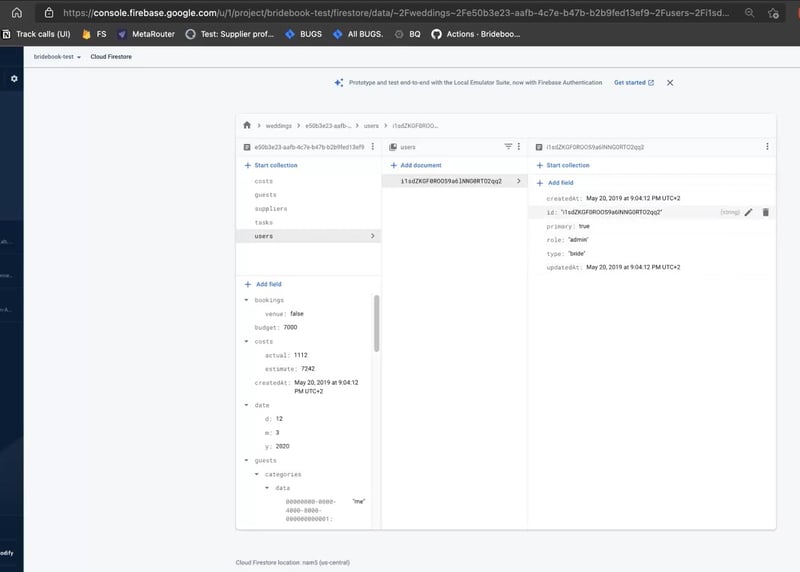Click the home icon in the Firestore breadcrumb
Screen dimensions: 800x572
point(247,126)
